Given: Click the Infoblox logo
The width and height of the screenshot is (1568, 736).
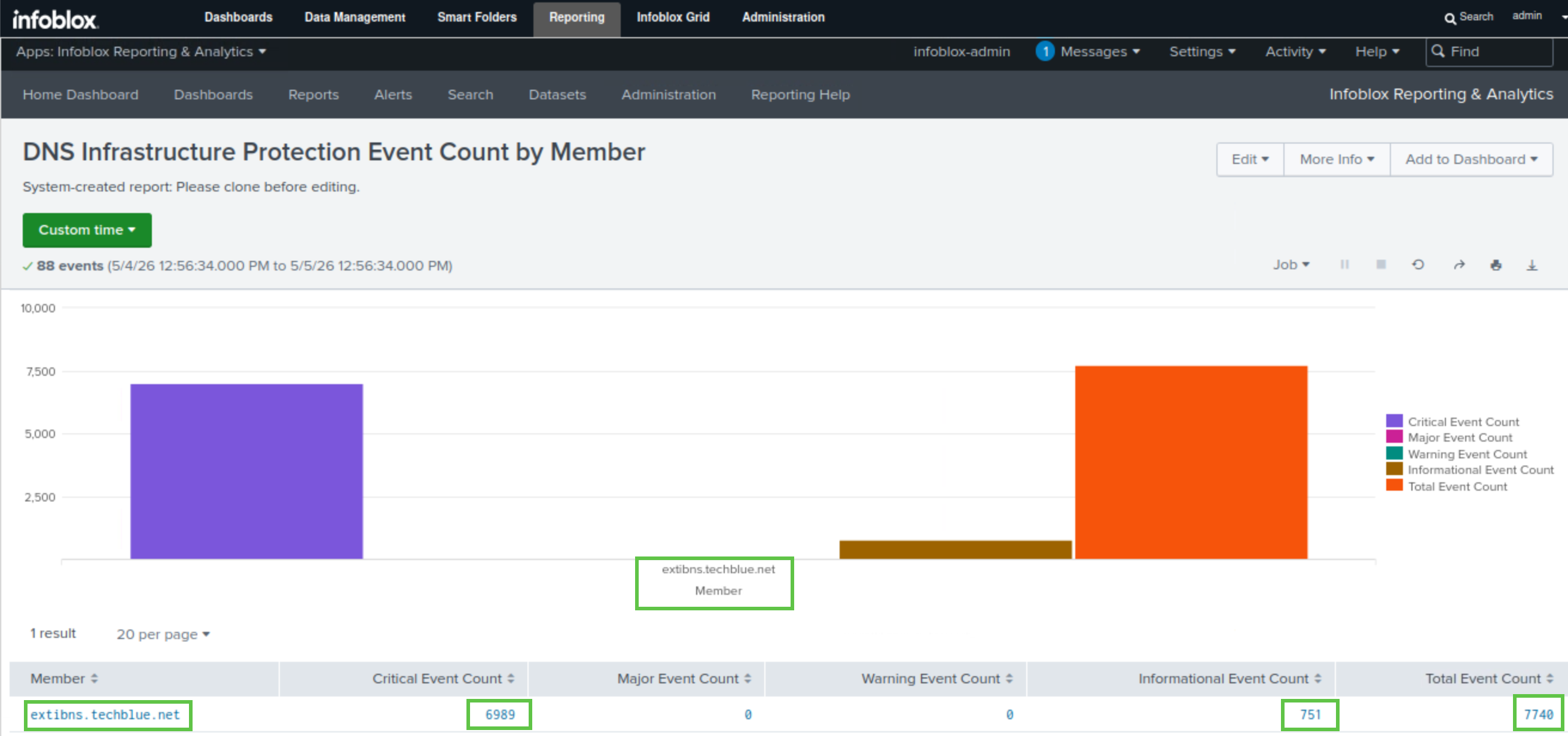Looking at the screenshot, I should (55, 20).
